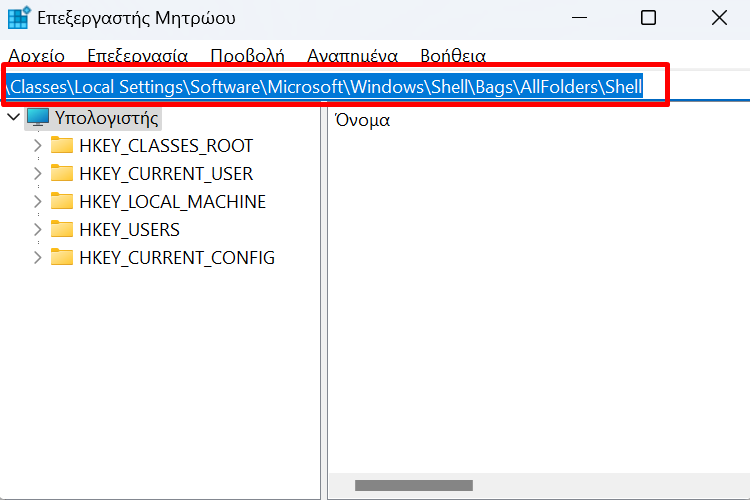Open the Αρχείο menu

36,56
